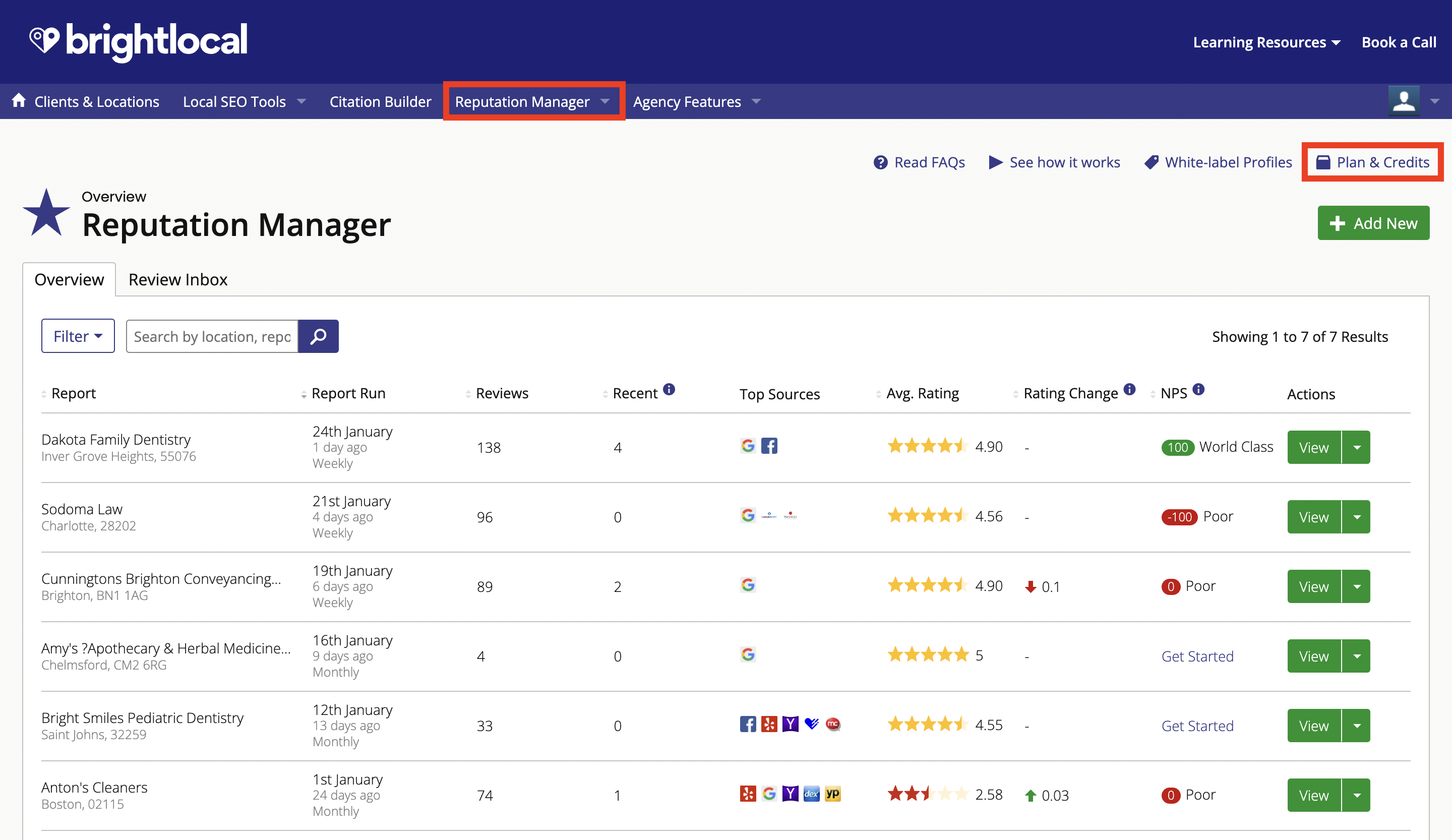Viewport: 1452px width, 840px height.
Task: Open the user account avatar
Action: (1404, 101)
